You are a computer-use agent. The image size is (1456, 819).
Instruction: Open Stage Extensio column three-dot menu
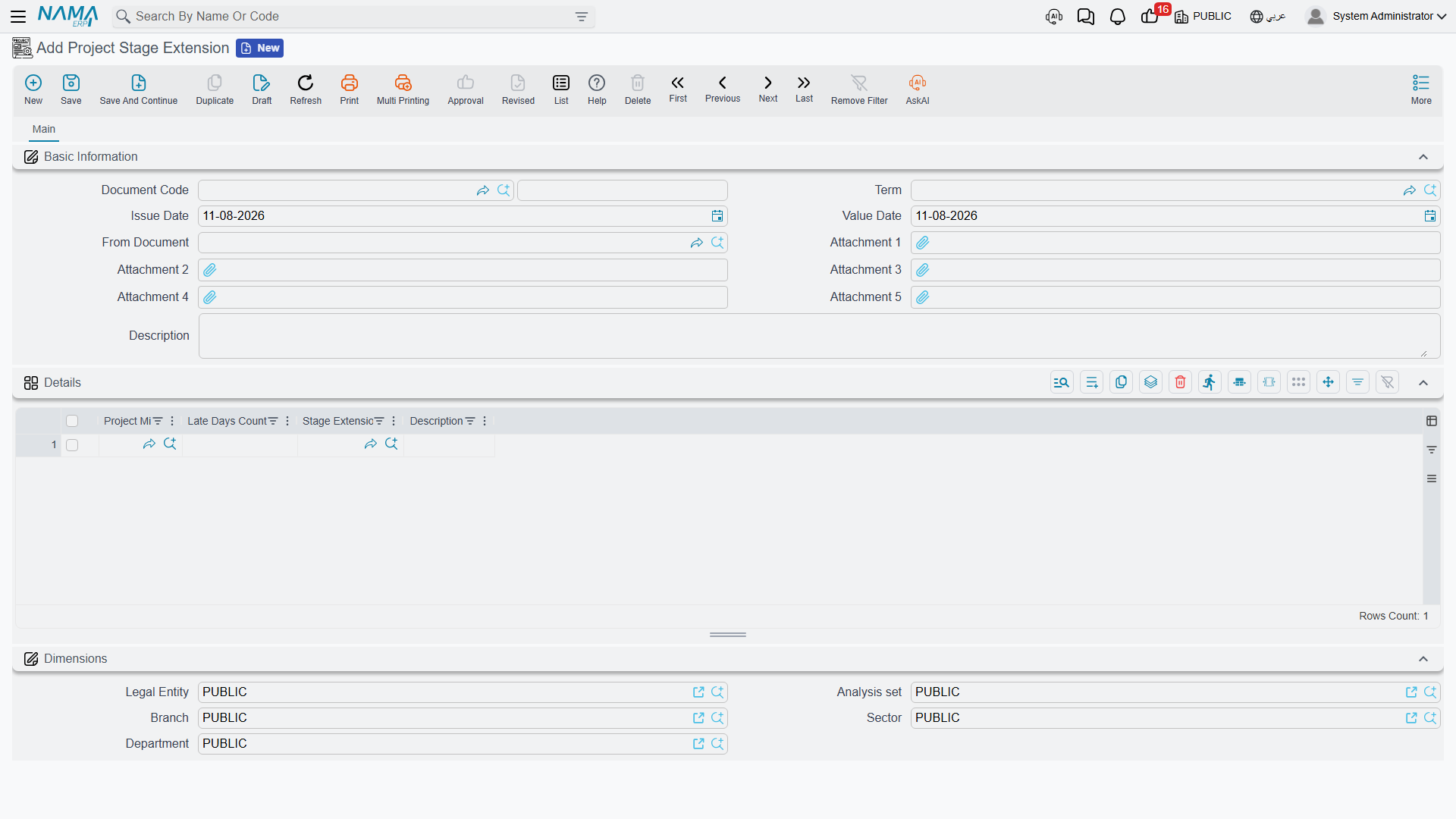[x=394, y=421]
